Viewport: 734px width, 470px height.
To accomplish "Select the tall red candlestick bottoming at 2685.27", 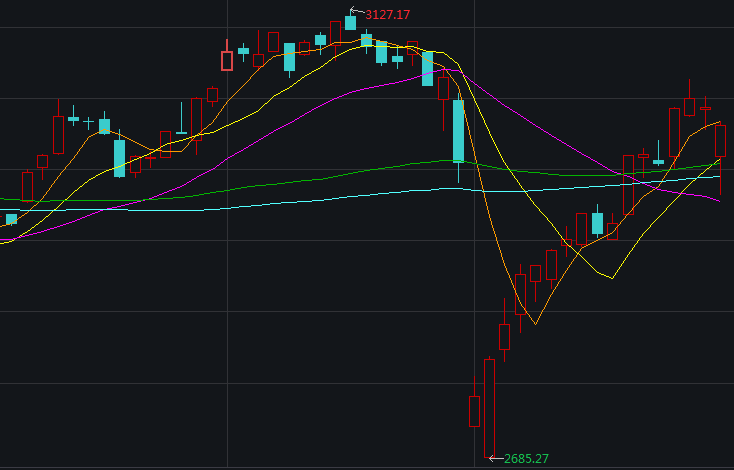I will (x=489, y=407).
